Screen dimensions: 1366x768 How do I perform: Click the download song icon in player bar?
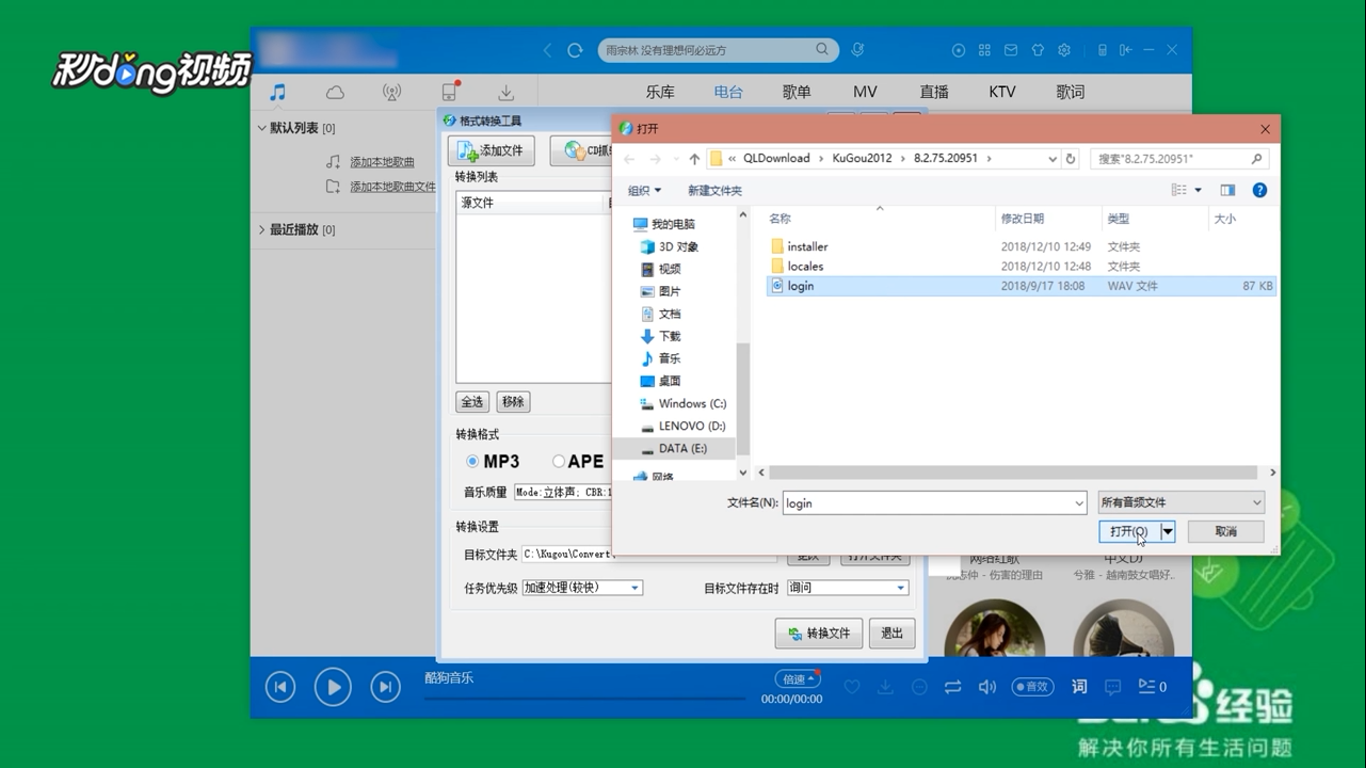tap(885, 687)
